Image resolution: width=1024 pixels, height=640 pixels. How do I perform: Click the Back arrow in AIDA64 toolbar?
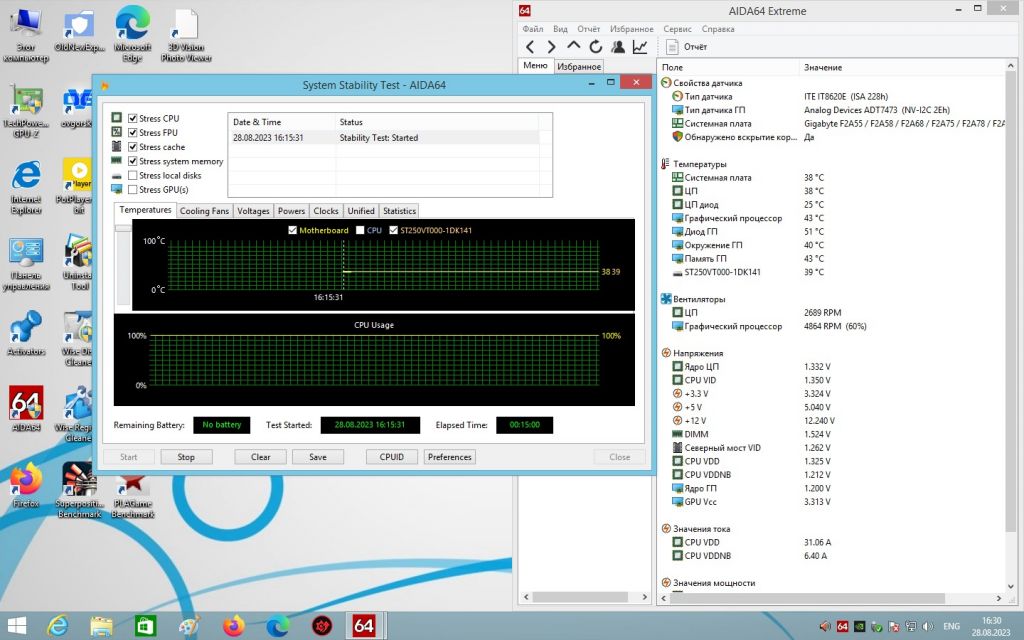tap(530, 47)
